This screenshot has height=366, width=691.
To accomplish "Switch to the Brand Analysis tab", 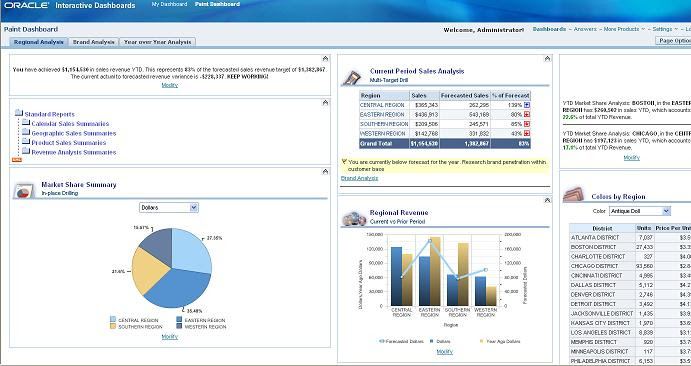I will (x=93, y=42).
